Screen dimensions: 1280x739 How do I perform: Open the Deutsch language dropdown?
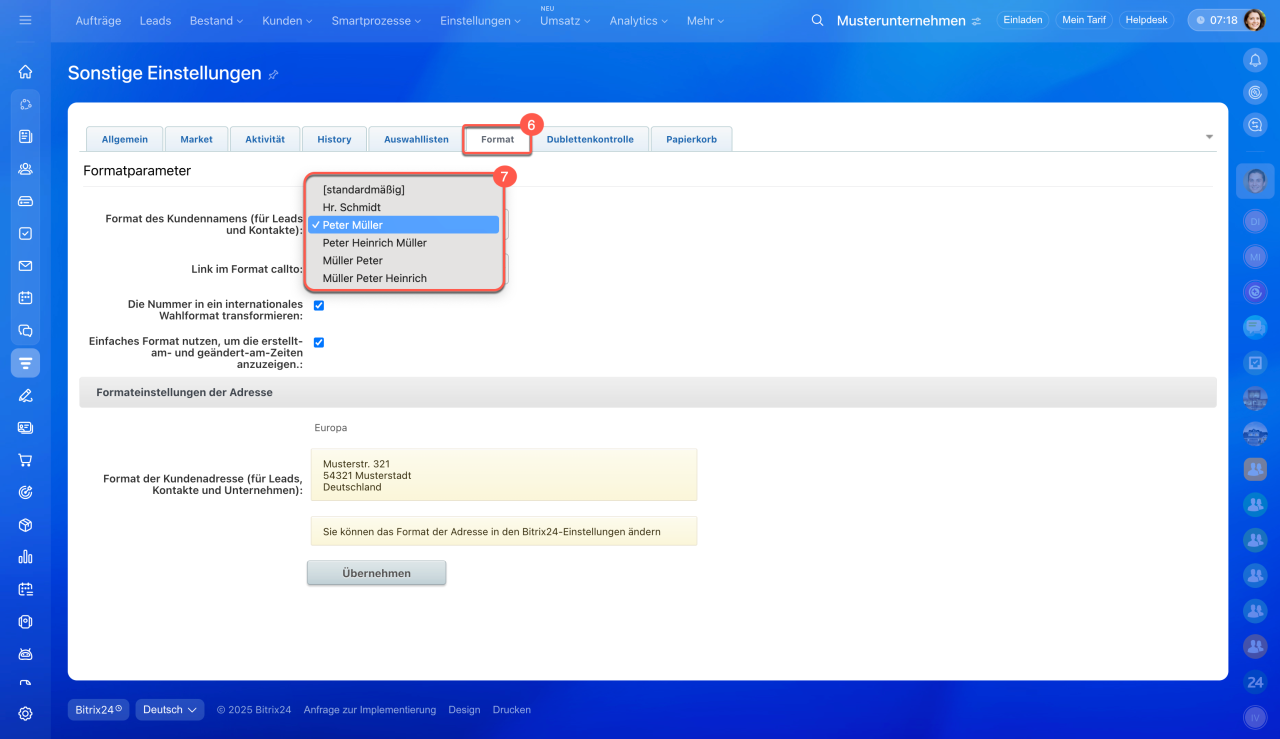click(169, 710)
